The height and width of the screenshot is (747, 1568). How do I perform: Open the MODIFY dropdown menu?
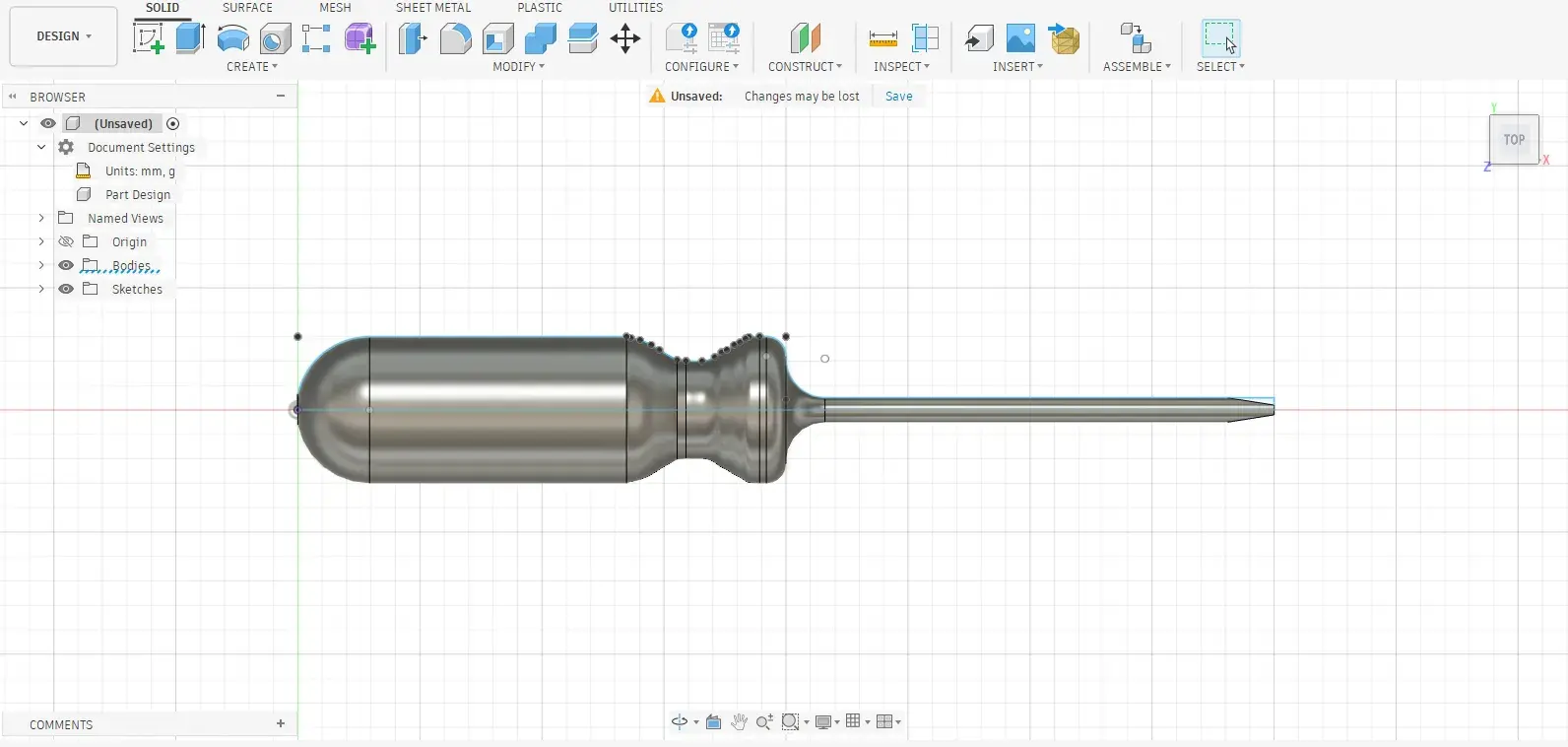519,67
